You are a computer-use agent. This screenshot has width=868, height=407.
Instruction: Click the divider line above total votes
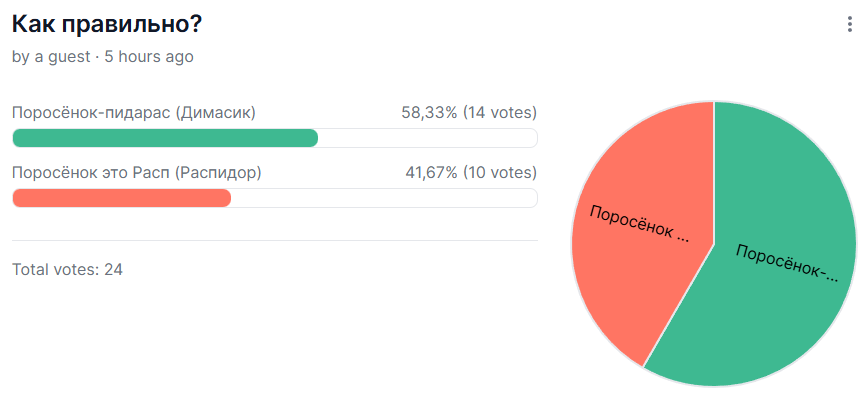tap(275, 240)
